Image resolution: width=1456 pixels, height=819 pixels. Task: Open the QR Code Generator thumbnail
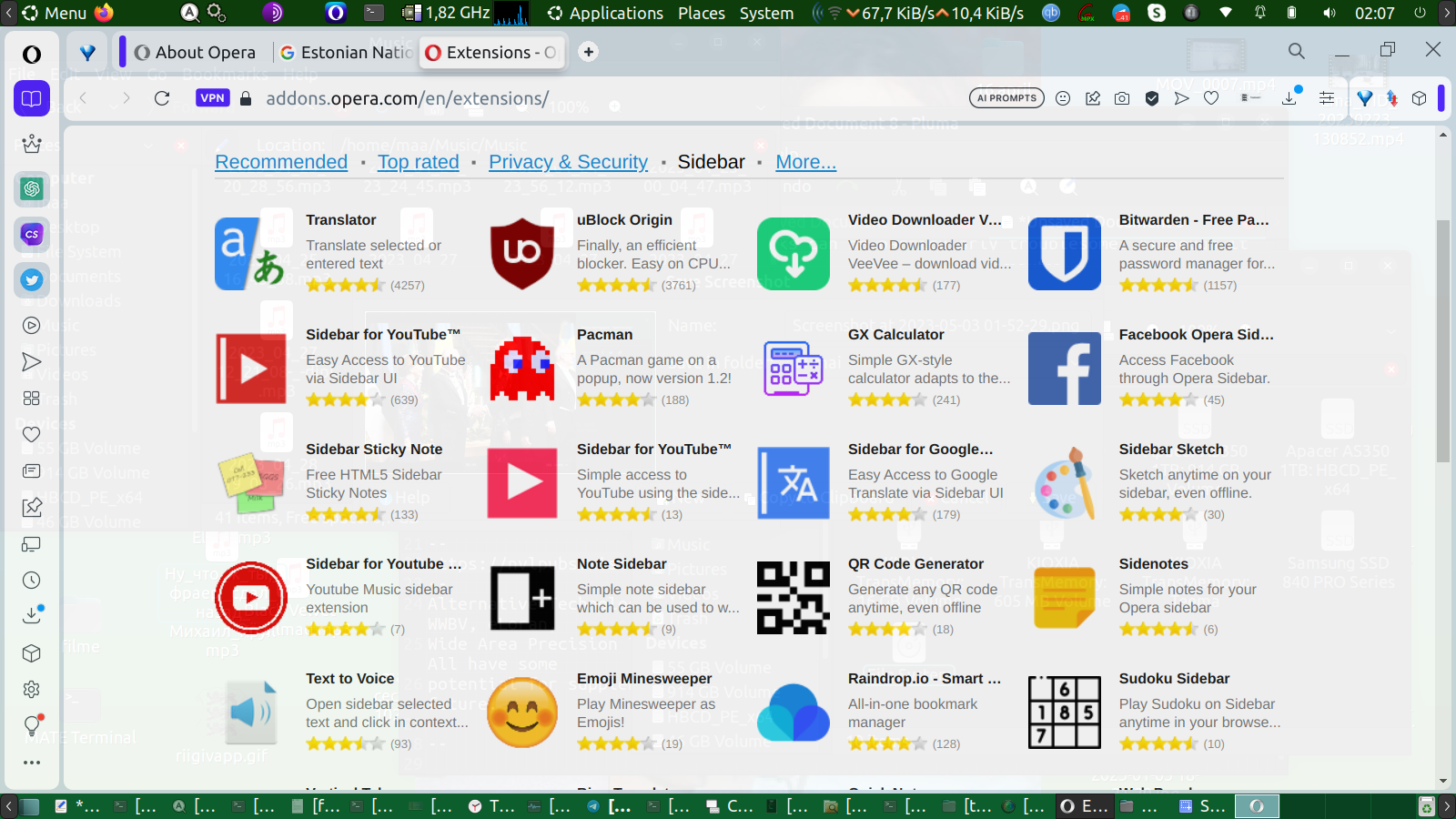click(794, 598)
